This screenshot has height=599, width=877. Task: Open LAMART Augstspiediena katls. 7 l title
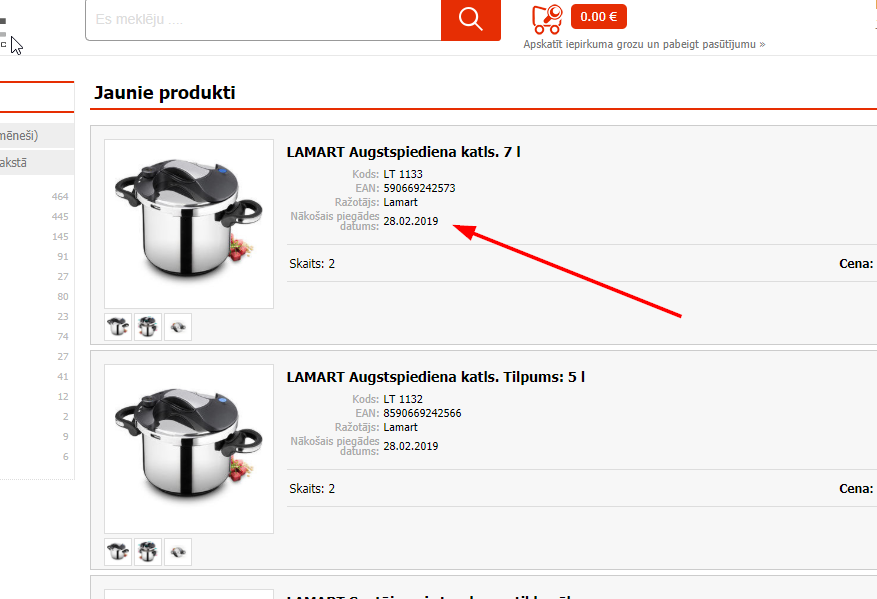[403, 152]
